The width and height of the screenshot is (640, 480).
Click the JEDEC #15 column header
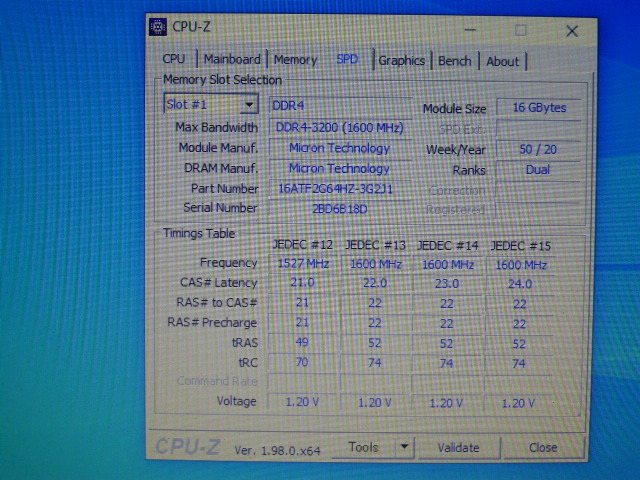tap(521, 246)
